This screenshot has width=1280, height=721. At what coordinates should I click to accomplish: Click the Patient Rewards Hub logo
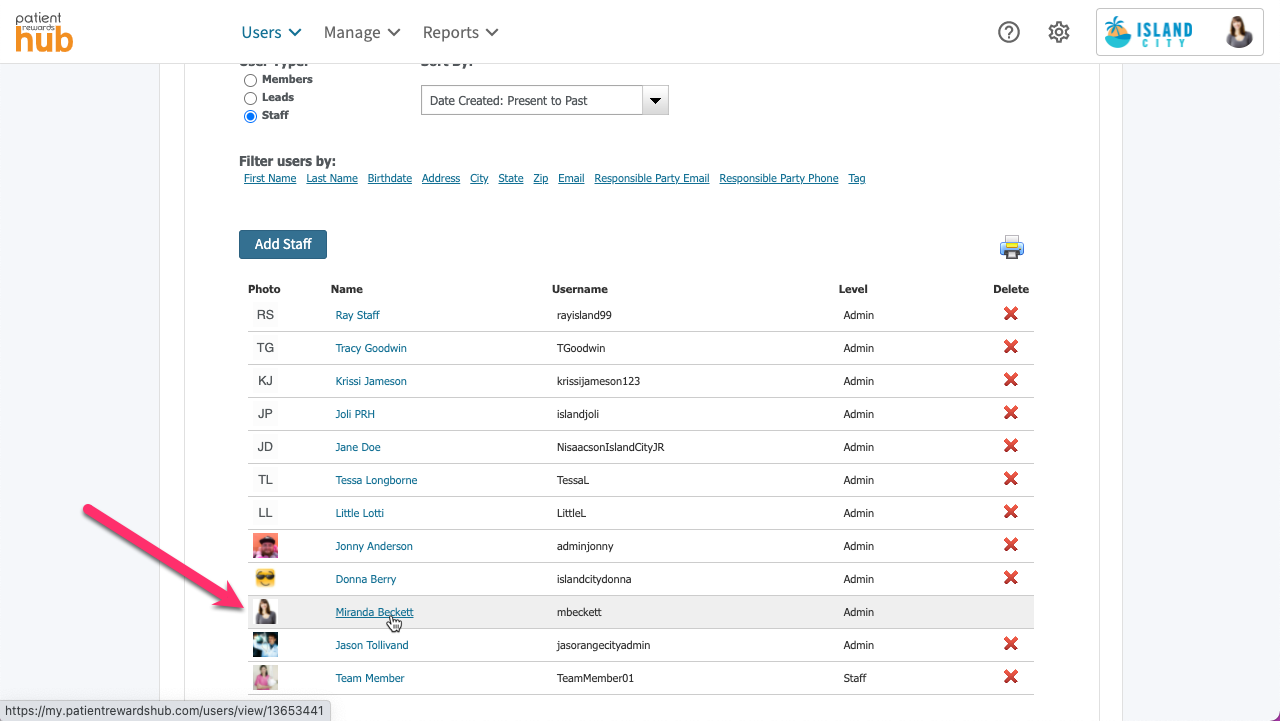[x=44, y=32]
